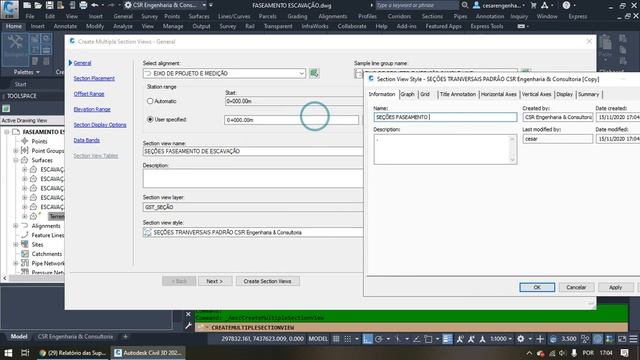Click the search magnifier icon
This screenshot has height=360, width=640.
465,5
